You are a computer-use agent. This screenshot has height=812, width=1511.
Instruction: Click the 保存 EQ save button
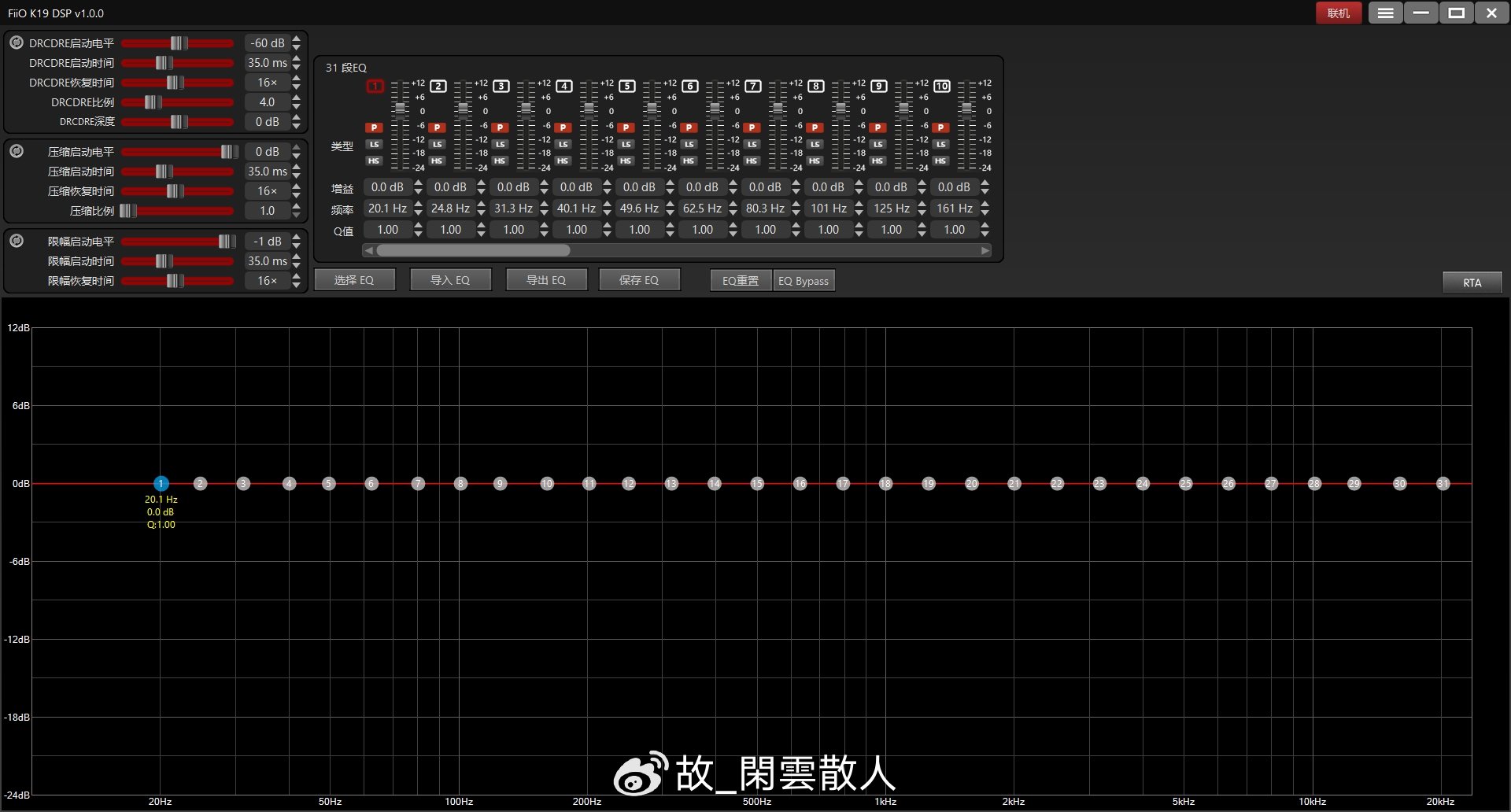pyautogui.click(x=639, y=280)
